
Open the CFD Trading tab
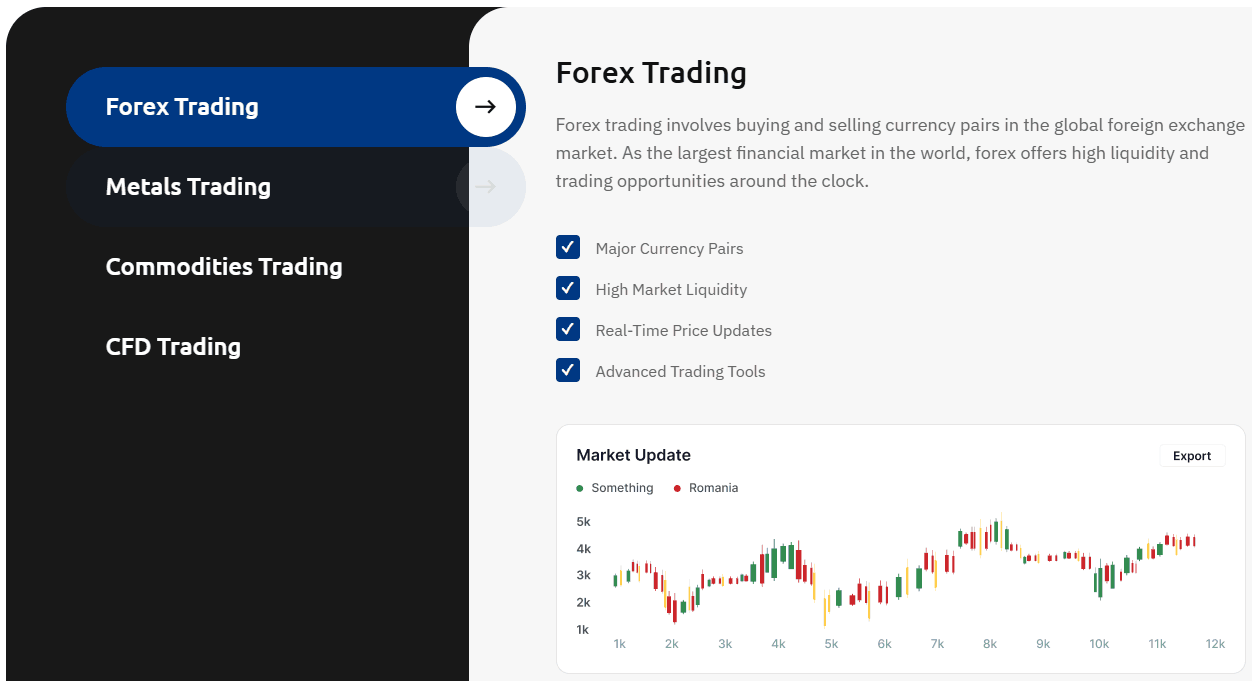[x=173, y=347]
